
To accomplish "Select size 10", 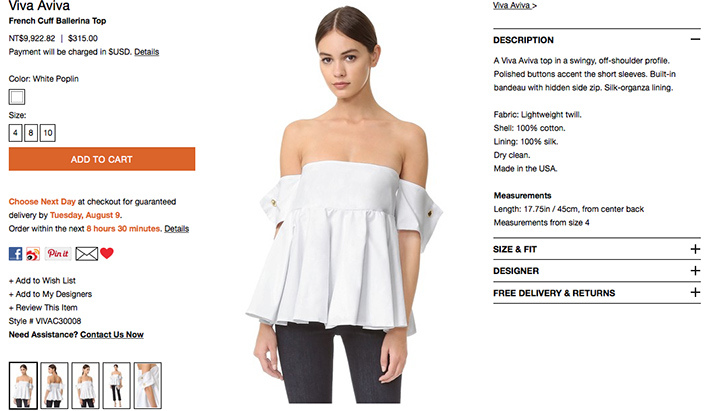I will pyautogui.click(x=48, y=133).
